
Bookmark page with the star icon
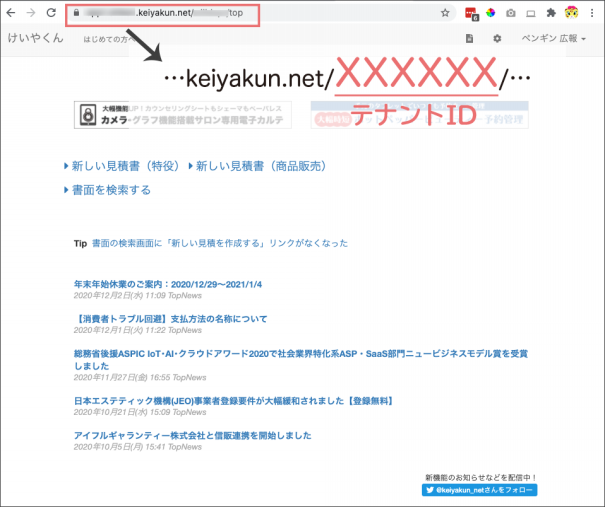click(445, 13)
